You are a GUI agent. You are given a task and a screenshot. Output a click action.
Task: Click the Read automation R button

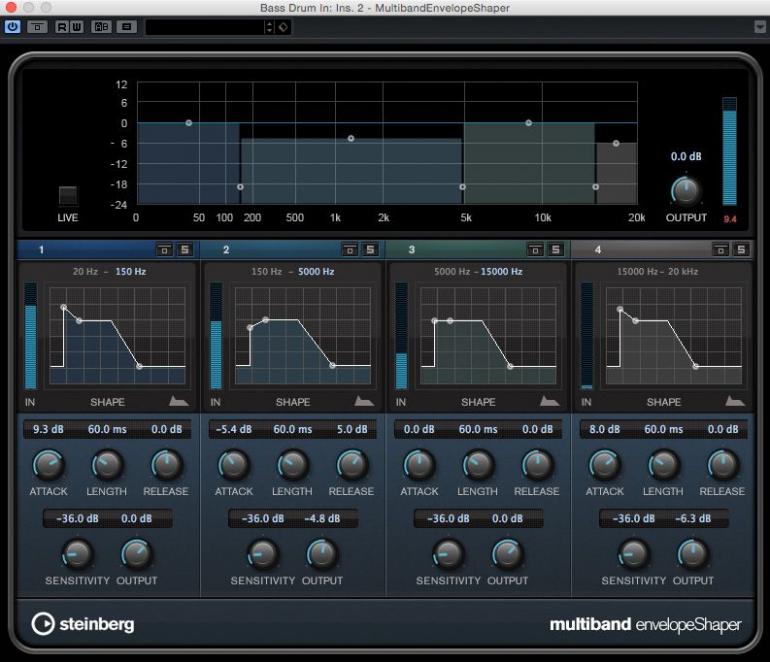click(62, 27)
